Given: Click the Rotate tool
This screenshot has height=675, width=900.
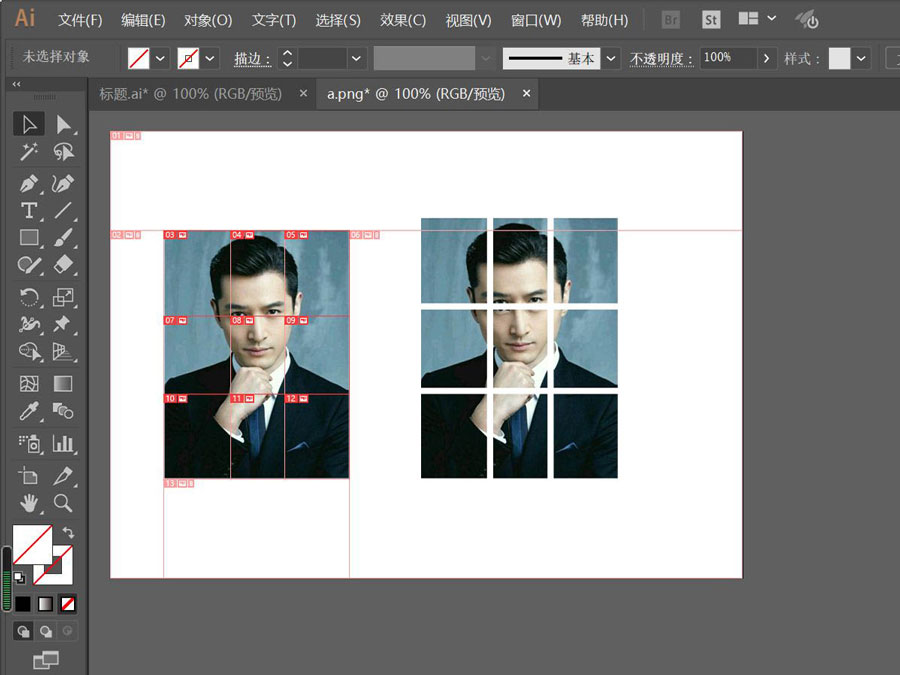Looking at the screenshot, I should tap(29, 297).
